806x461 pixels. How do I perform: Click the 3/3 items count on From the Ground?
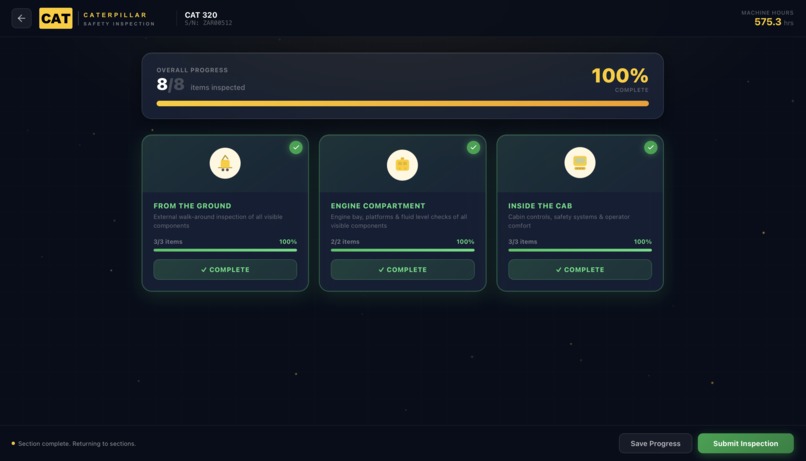click(x=168, y=242)
